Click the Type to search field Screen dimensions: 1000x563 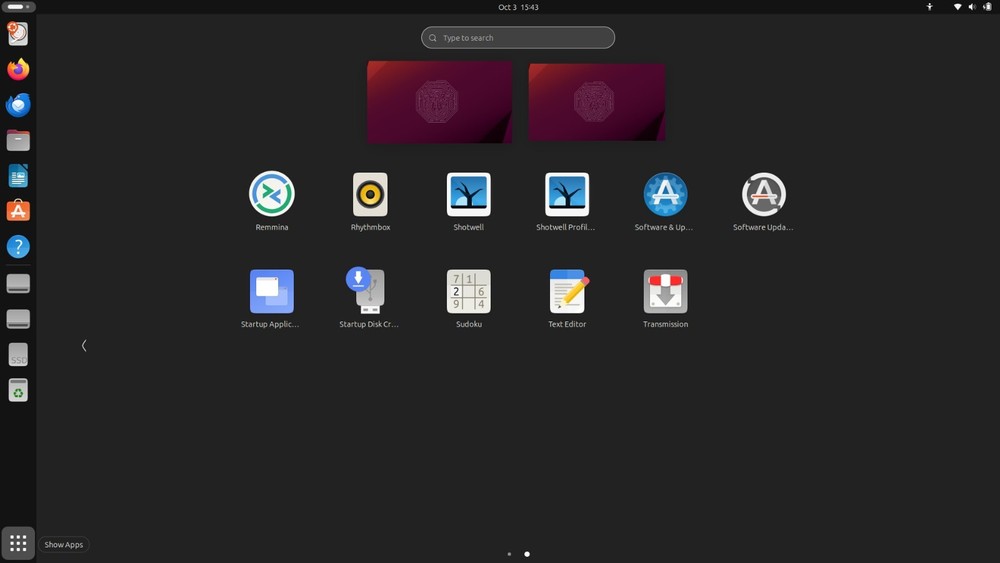pos(518,38)
